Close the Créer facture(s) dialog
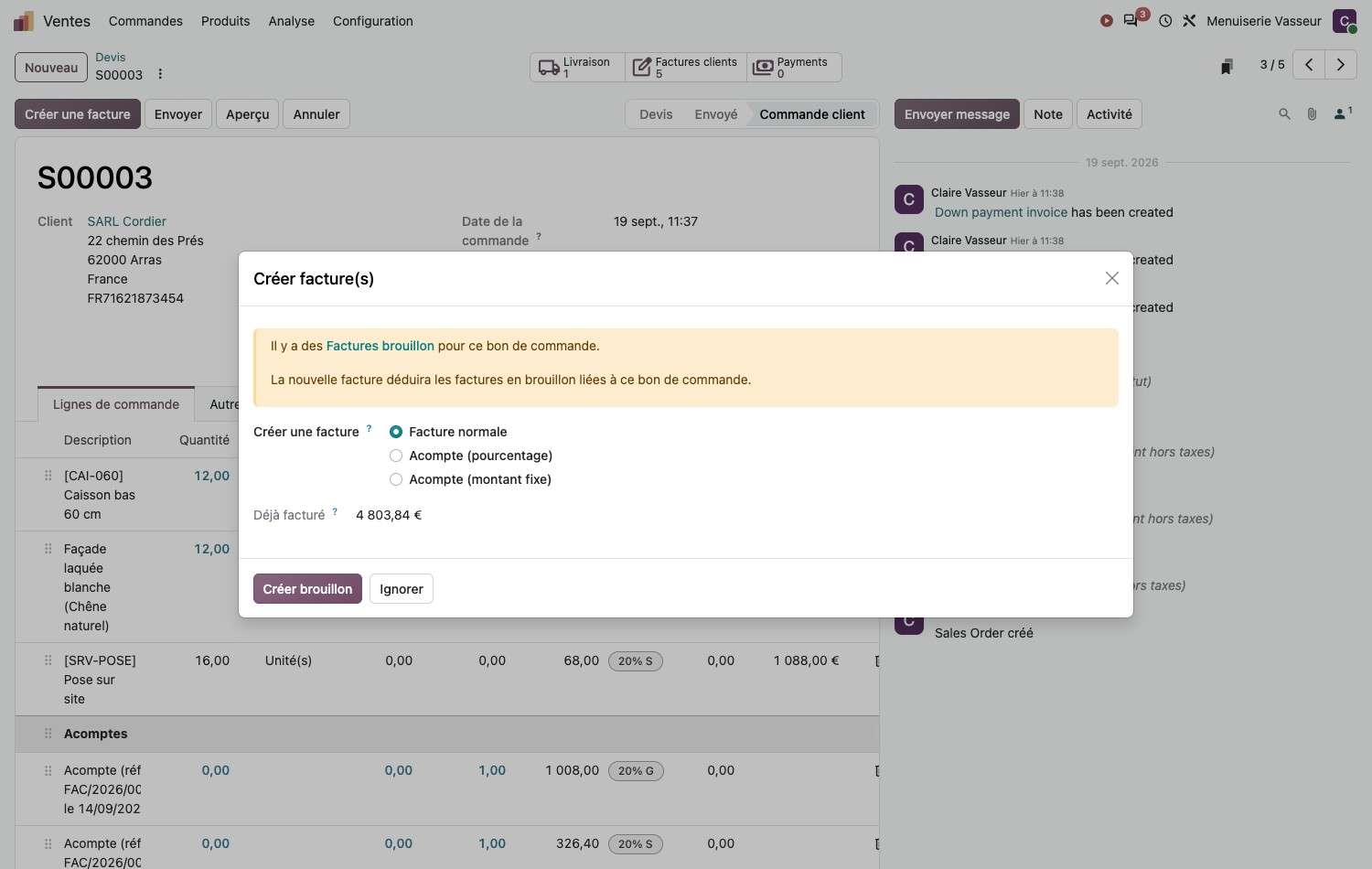 pyautogui.click(x=1112, y=278)
